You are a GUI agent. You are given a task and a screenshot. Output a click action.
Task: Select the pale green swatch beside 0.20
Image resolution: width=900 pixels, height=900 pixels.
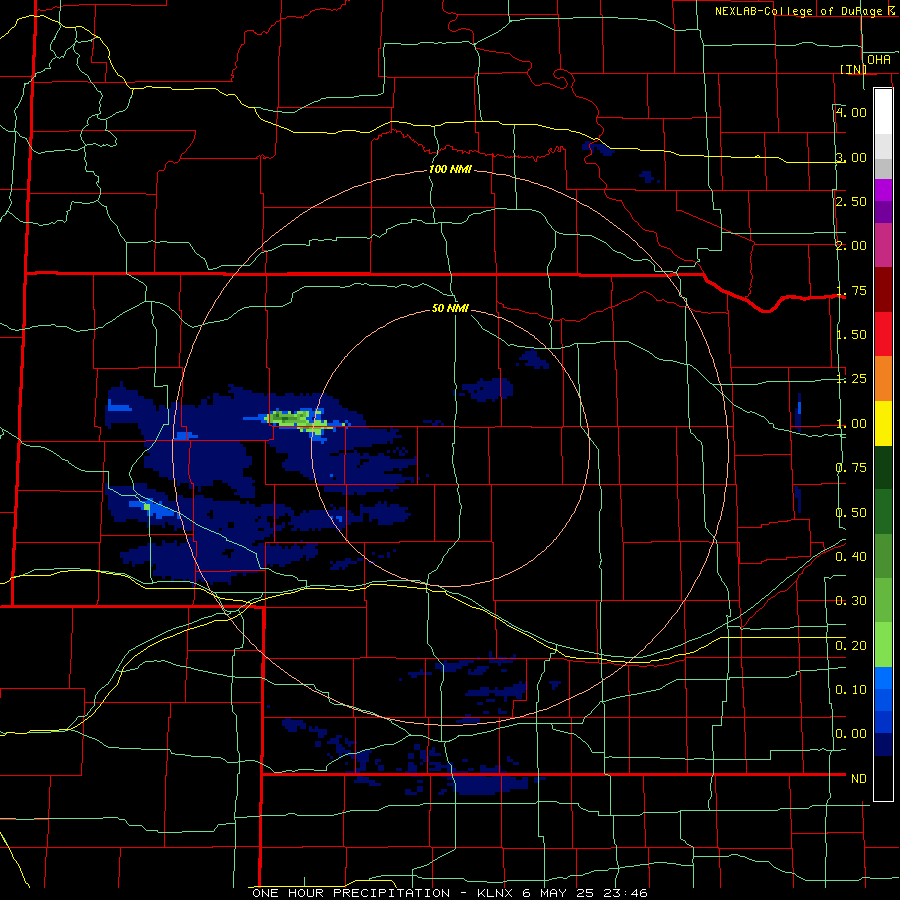pyautogui.click(x=883, y=645)
